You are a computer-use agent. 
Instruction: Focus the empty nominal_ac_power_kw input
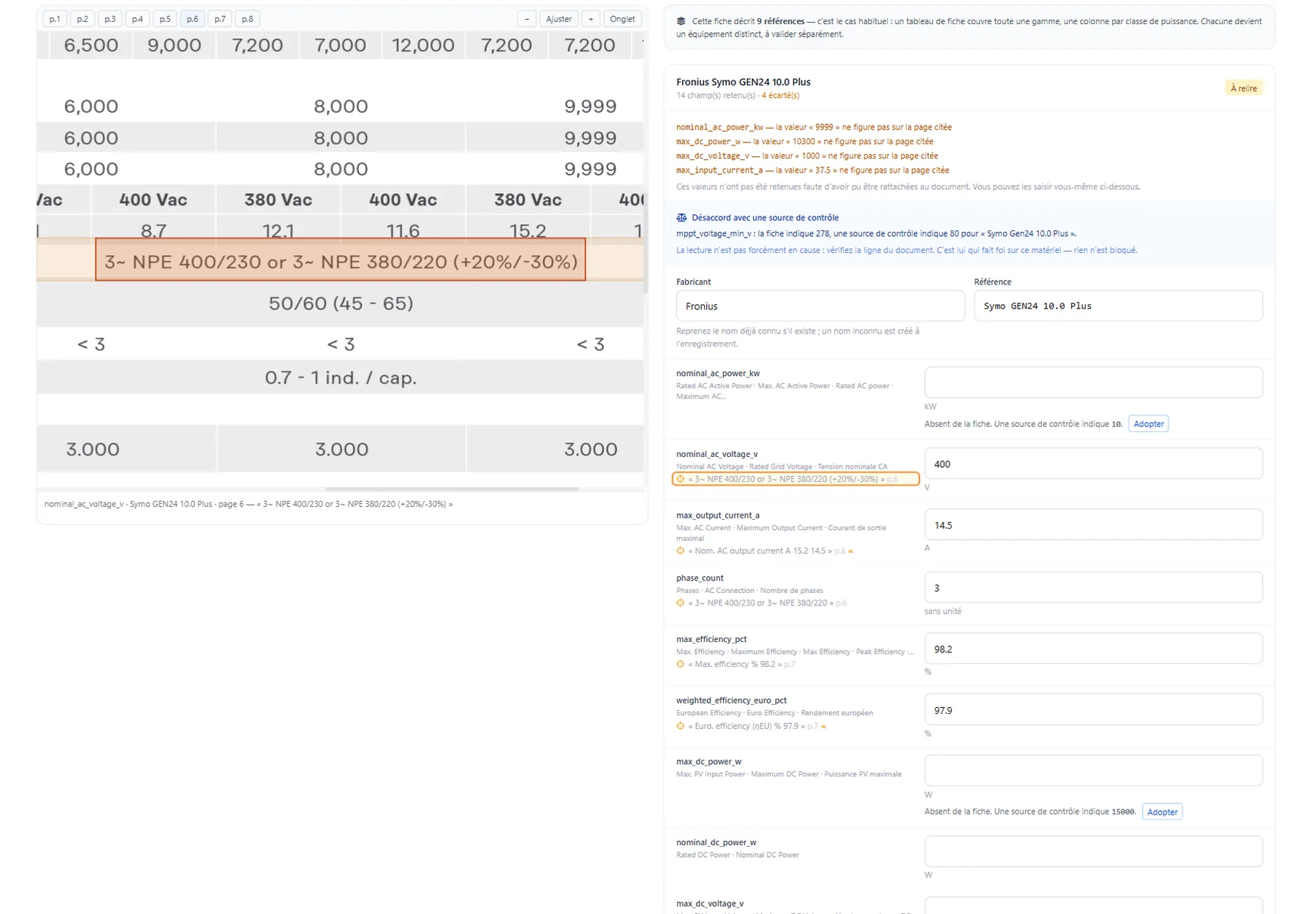(x=1093, y=382)
